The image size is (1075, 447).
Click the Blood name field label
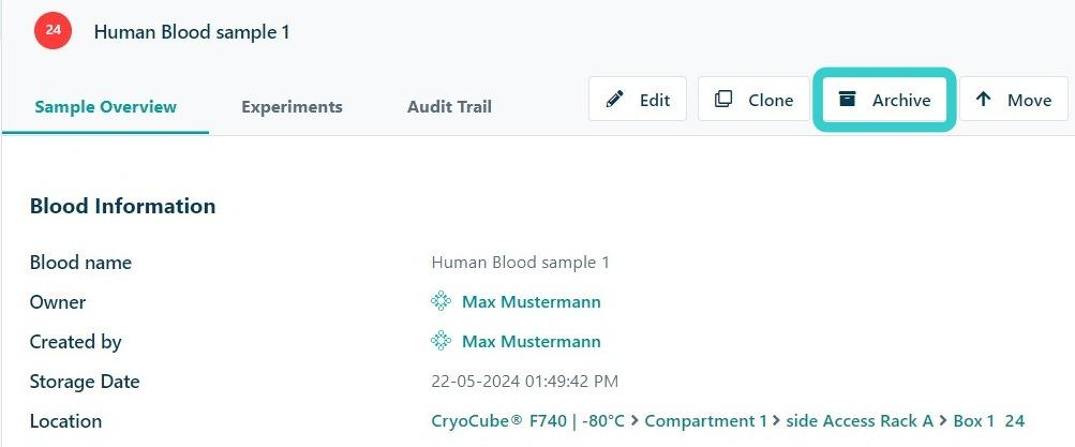80,262
